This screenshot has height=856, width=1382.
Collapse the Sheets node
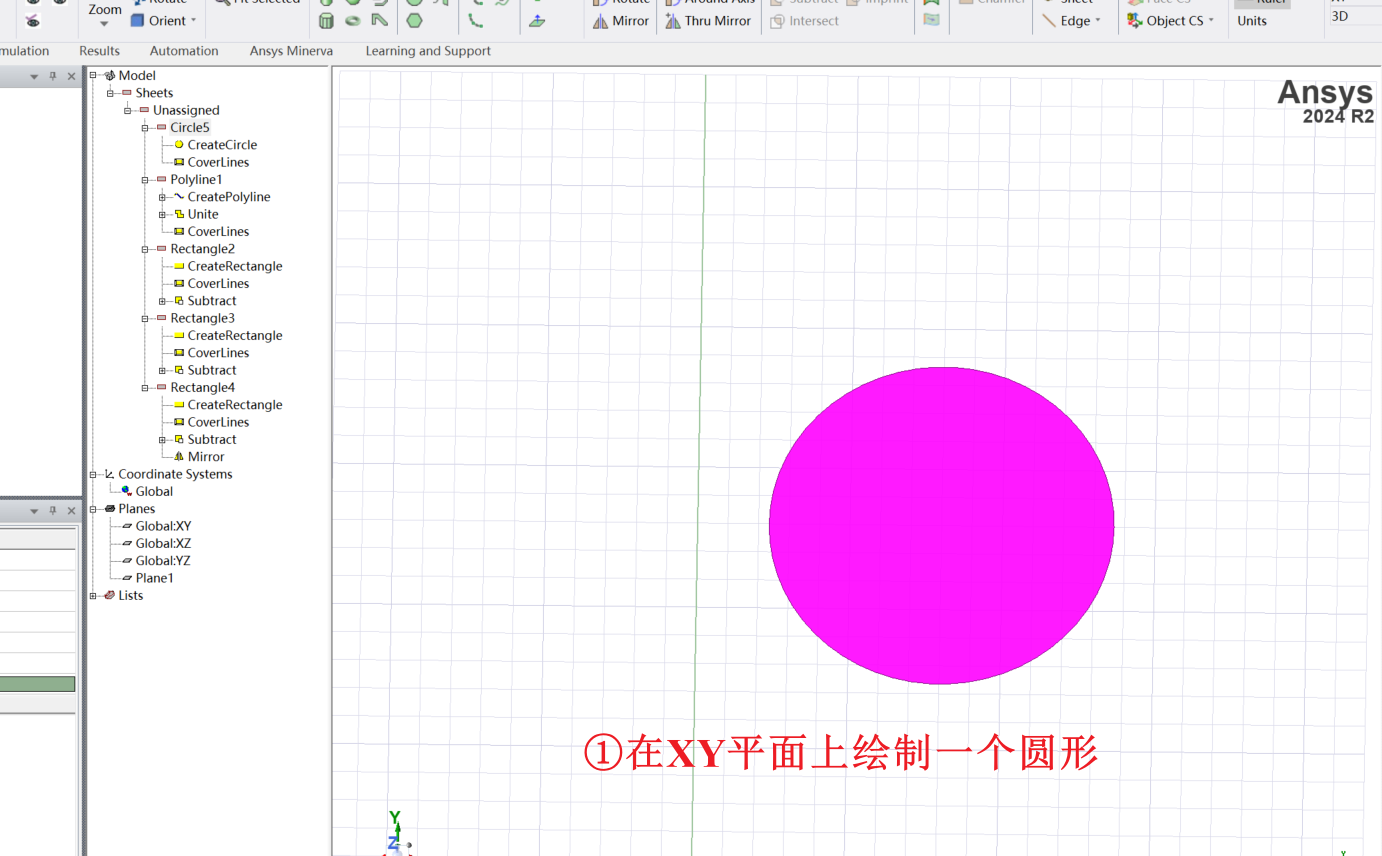[x=110, y=93]
